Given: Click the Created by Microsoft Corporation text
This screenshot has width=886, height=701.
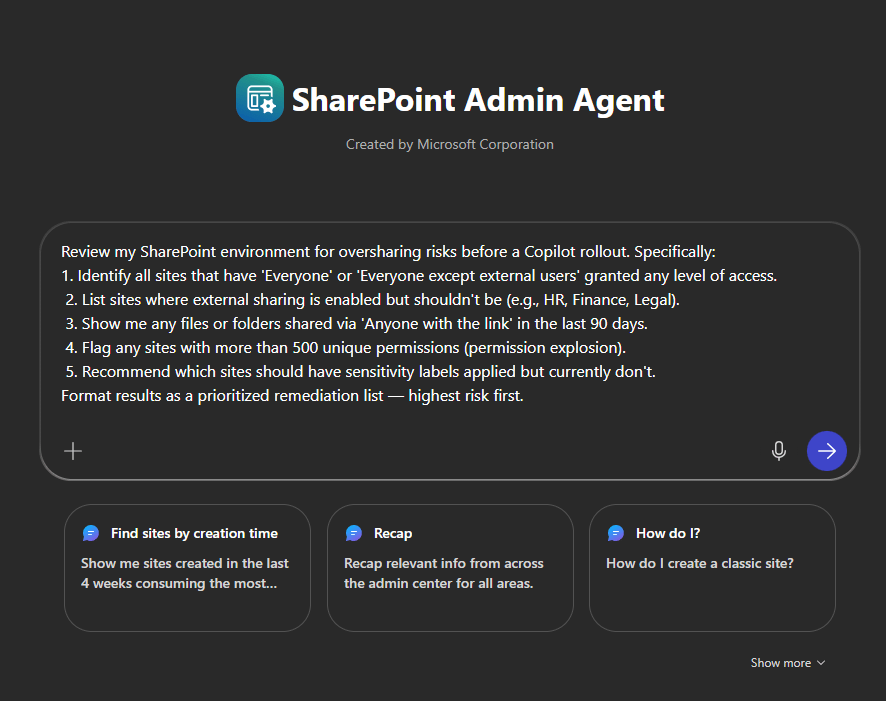Looking at the screenshot, I should click(x=450, y=144).
